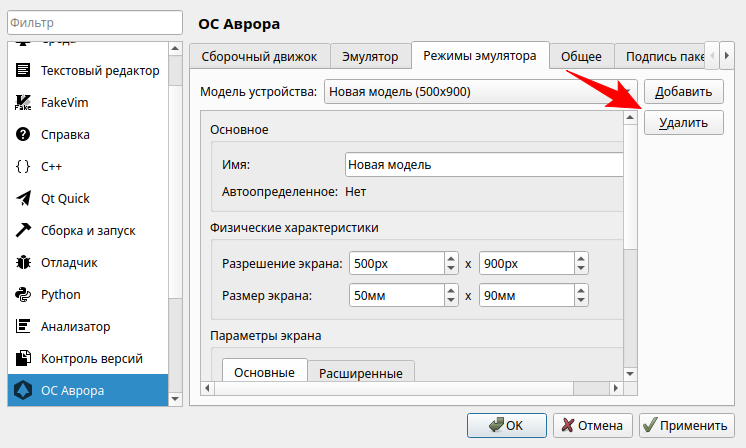Confirm with the OK button
Viewport: 746px width, 448px height.
coord(507,425)
